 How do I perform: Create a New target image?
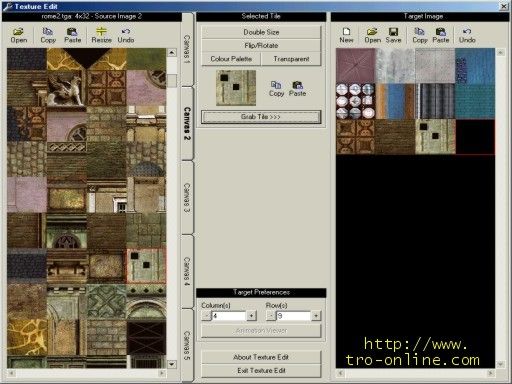coord(346,35)
